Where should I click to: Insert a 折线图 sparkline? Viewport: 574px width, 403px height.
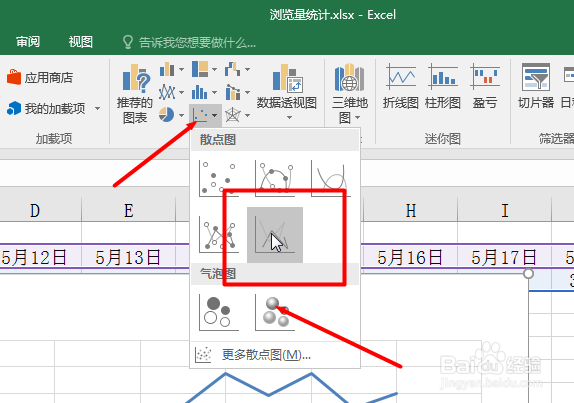click(401, 86)
